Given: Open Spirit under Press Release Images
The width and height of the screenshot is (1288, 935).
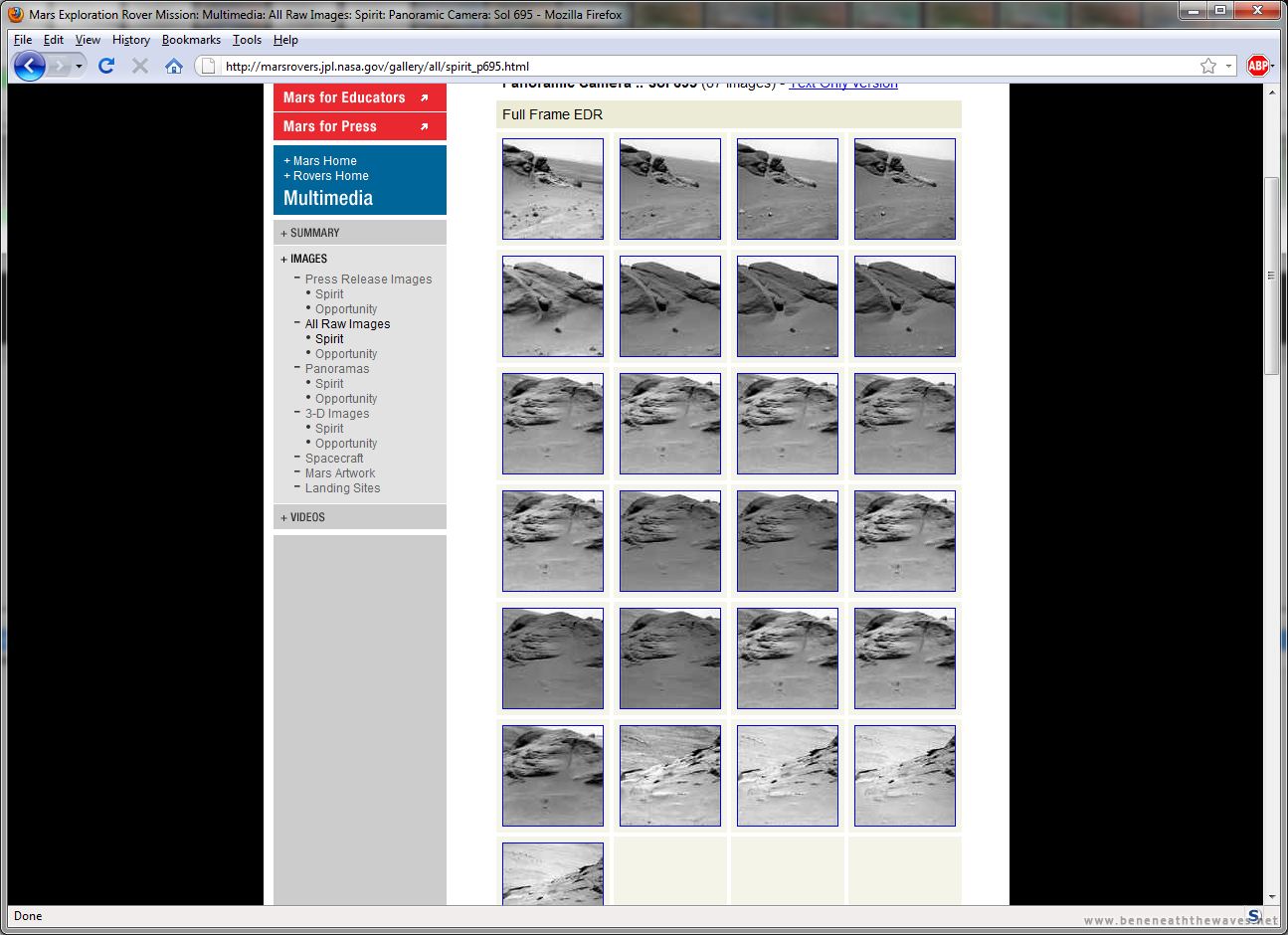Looking at the screenshot, I should point(329,294).
